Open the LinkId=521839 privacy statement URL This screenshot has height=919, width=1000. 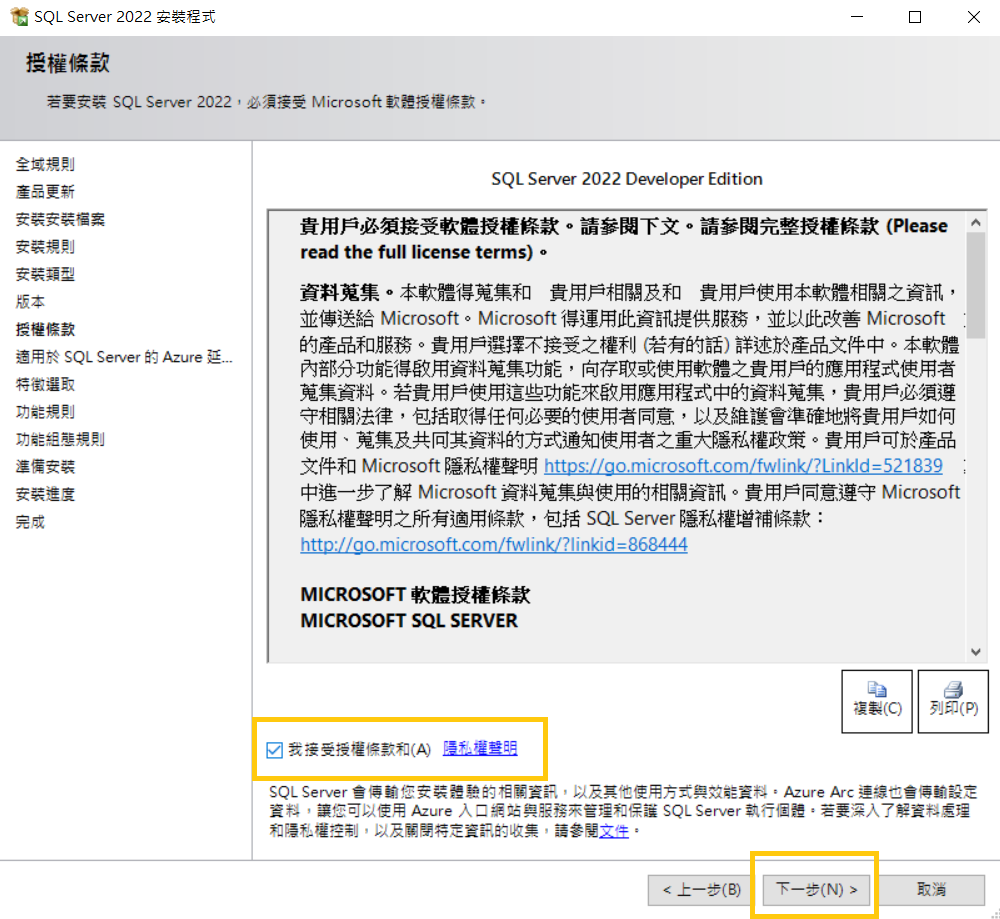743,466
